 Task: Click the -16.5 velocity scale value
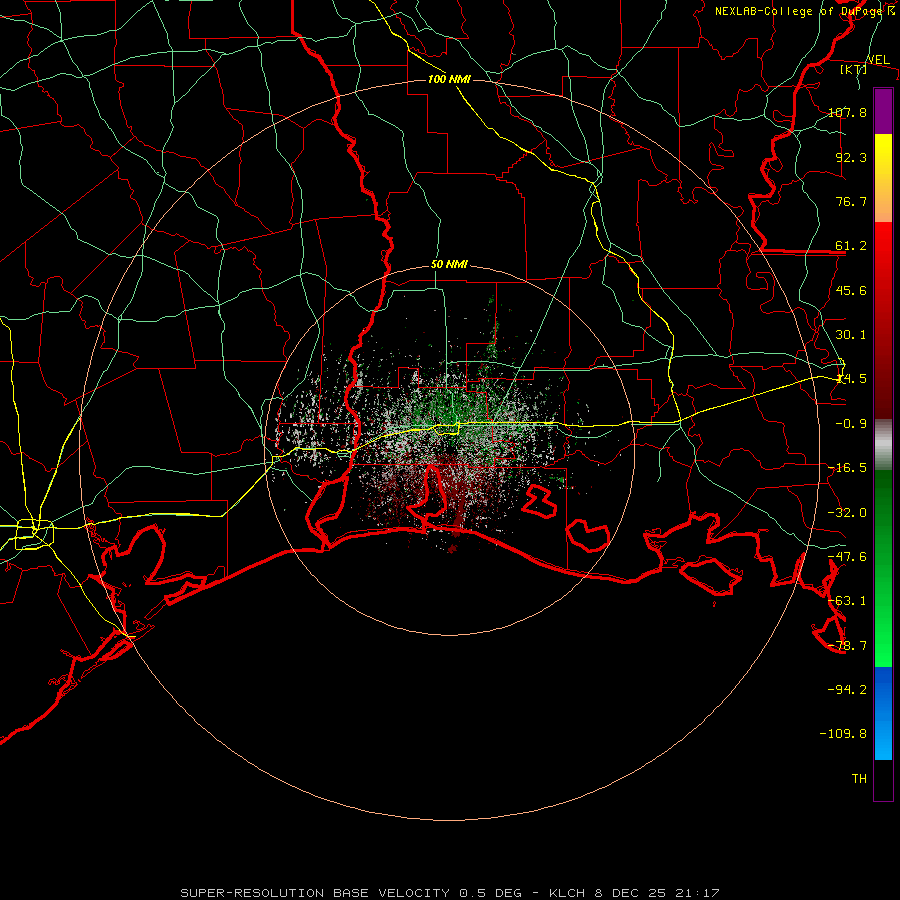pyautogui.click(x=847, y=468)
